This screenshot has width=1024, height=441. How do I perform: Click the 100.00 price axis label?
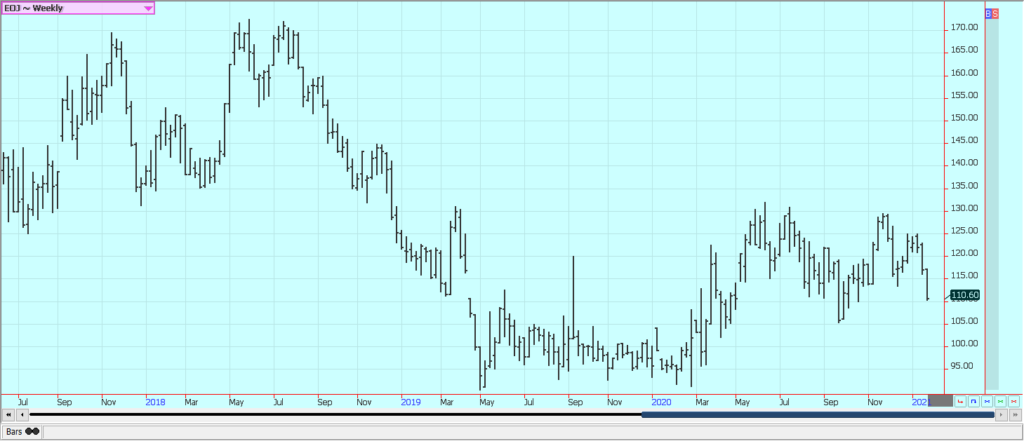click(964, 344)
